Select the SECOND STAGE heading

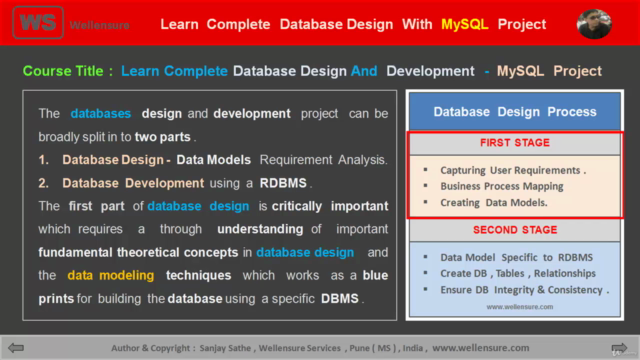coord(515,230)
